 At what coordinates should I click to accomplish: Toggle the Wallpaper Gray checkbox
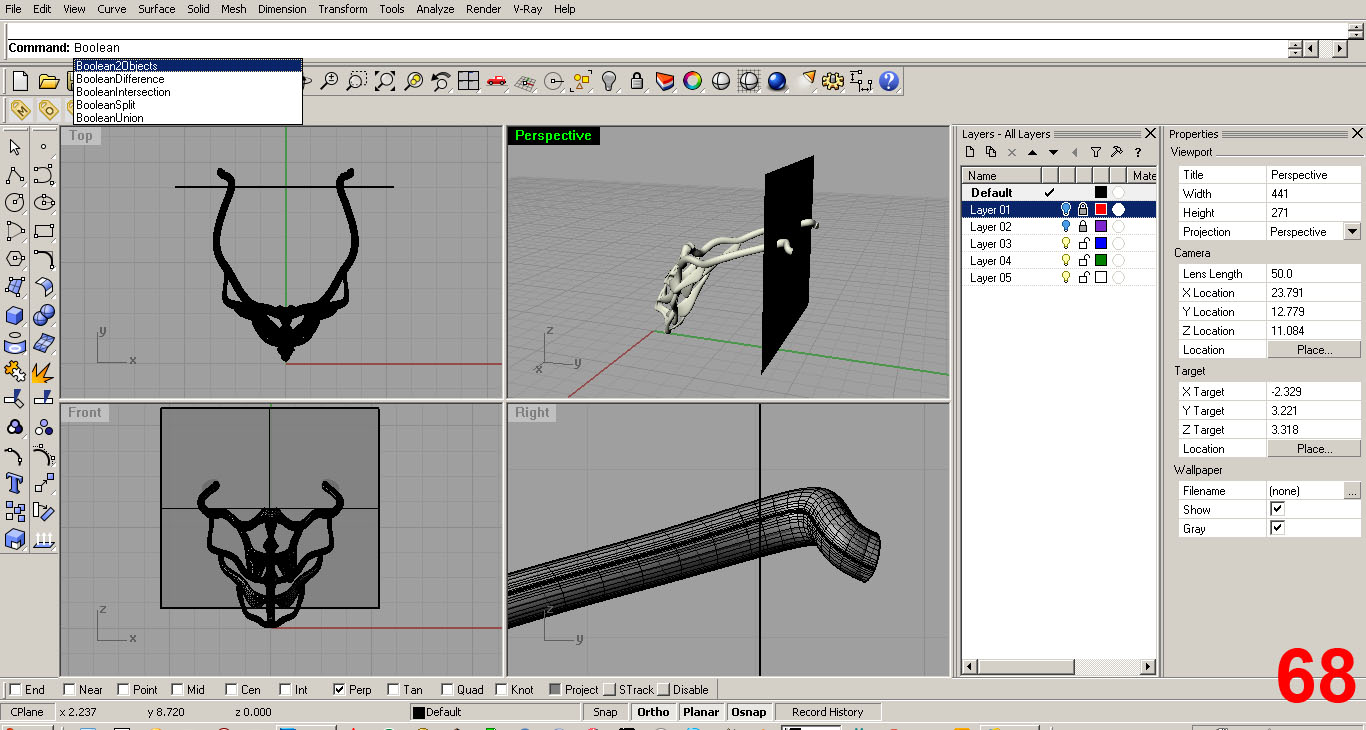[x=1277, y=528]
